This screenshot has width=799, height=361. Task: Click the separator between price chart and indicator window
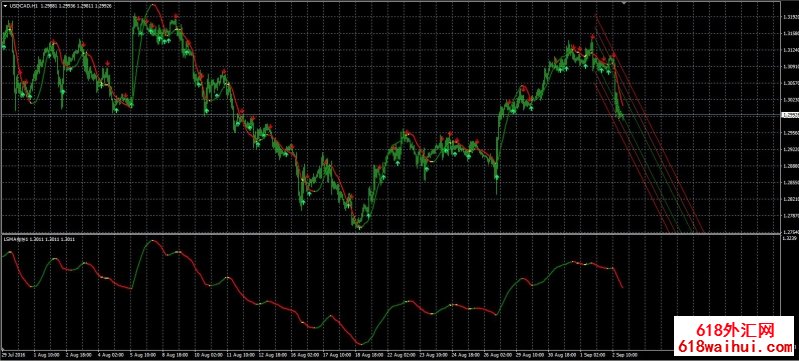tap(390, 234)
